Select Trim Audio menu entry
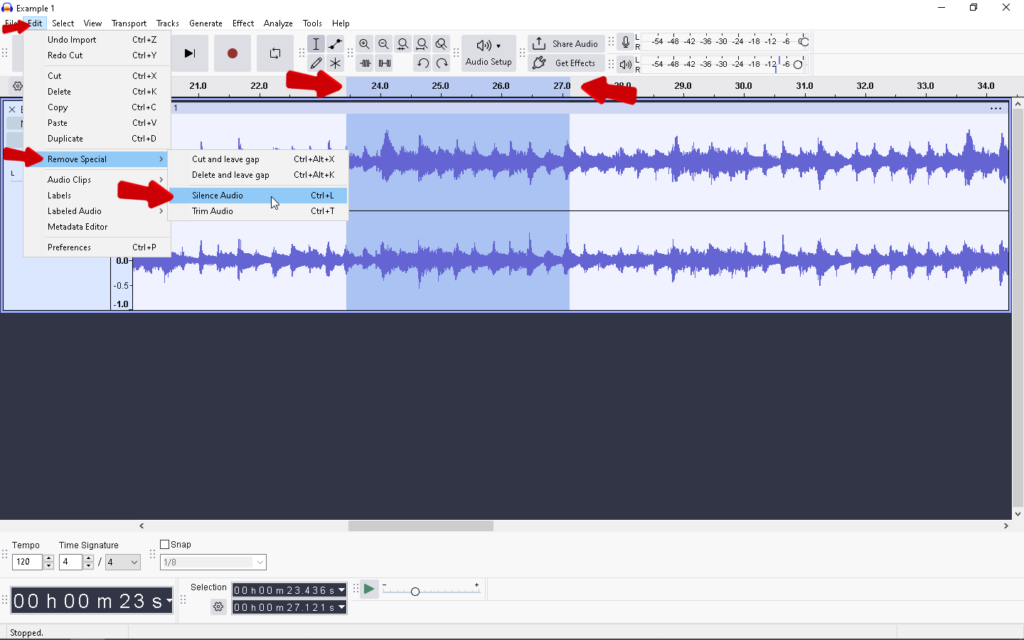Image resolution: width=1024 pixels, height=640 pixels. tap(212, 211)
